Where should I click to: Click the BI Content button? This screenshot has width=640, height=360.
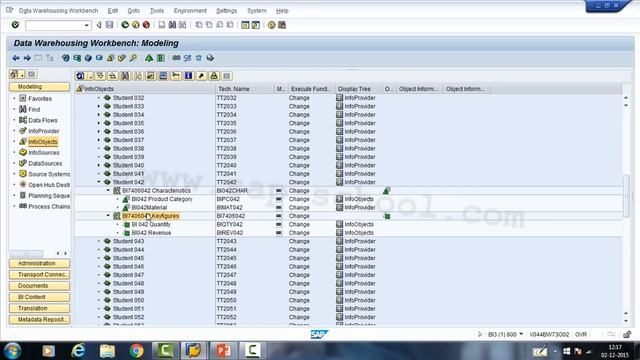coord(39,297)
